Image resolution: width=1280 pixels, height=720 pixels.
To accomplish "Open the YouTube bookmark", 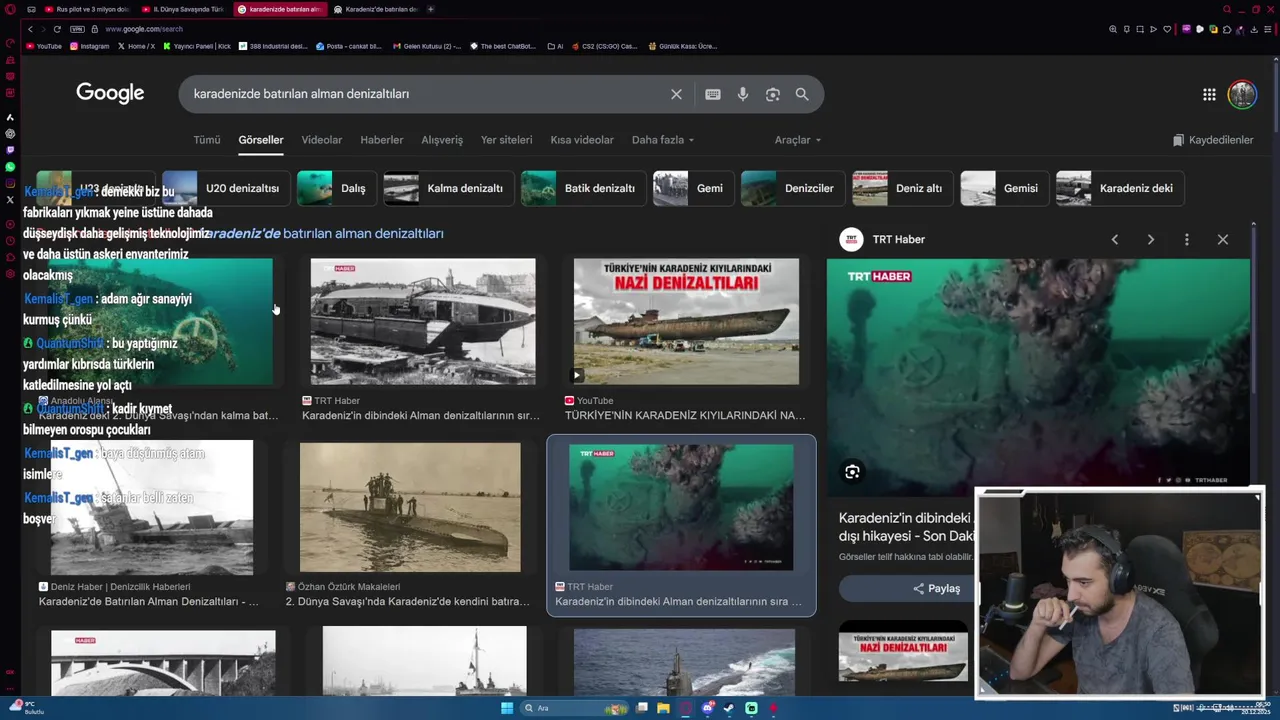I will 44,46.
